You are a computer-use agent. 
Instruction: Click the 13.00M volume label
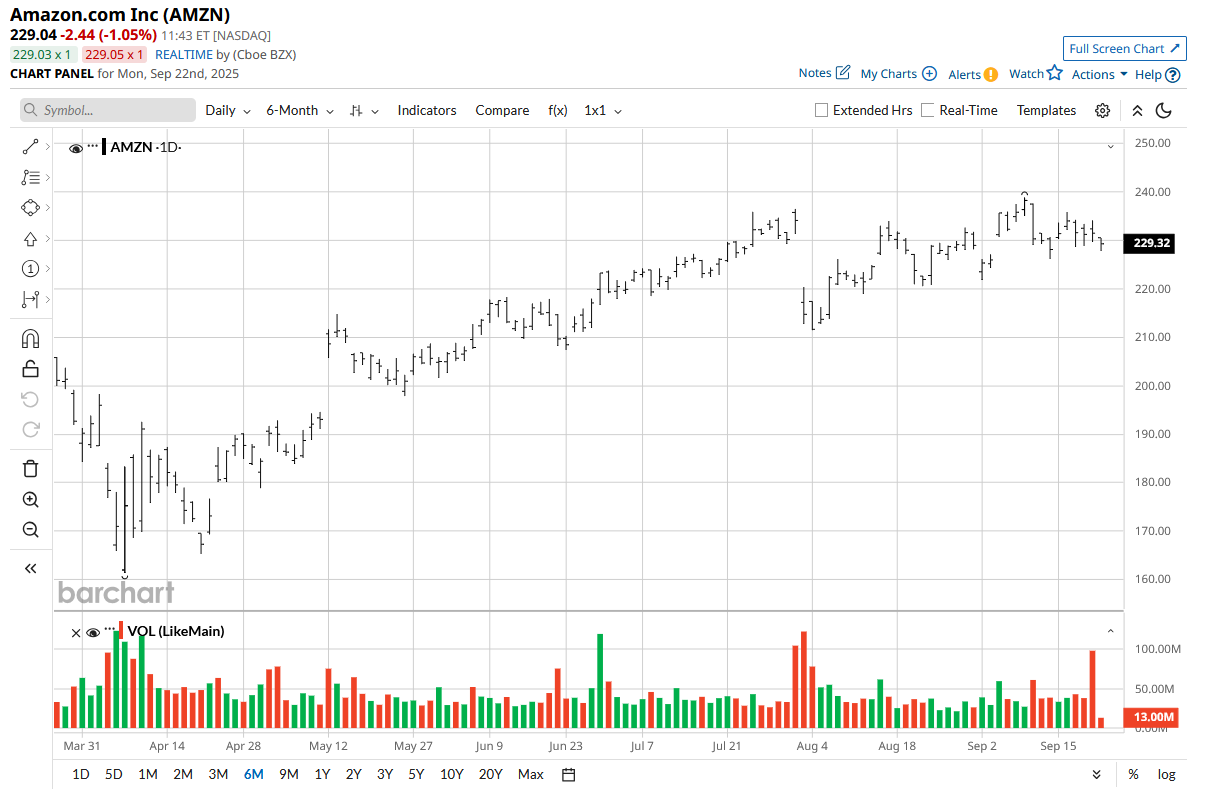[1150, 717]
